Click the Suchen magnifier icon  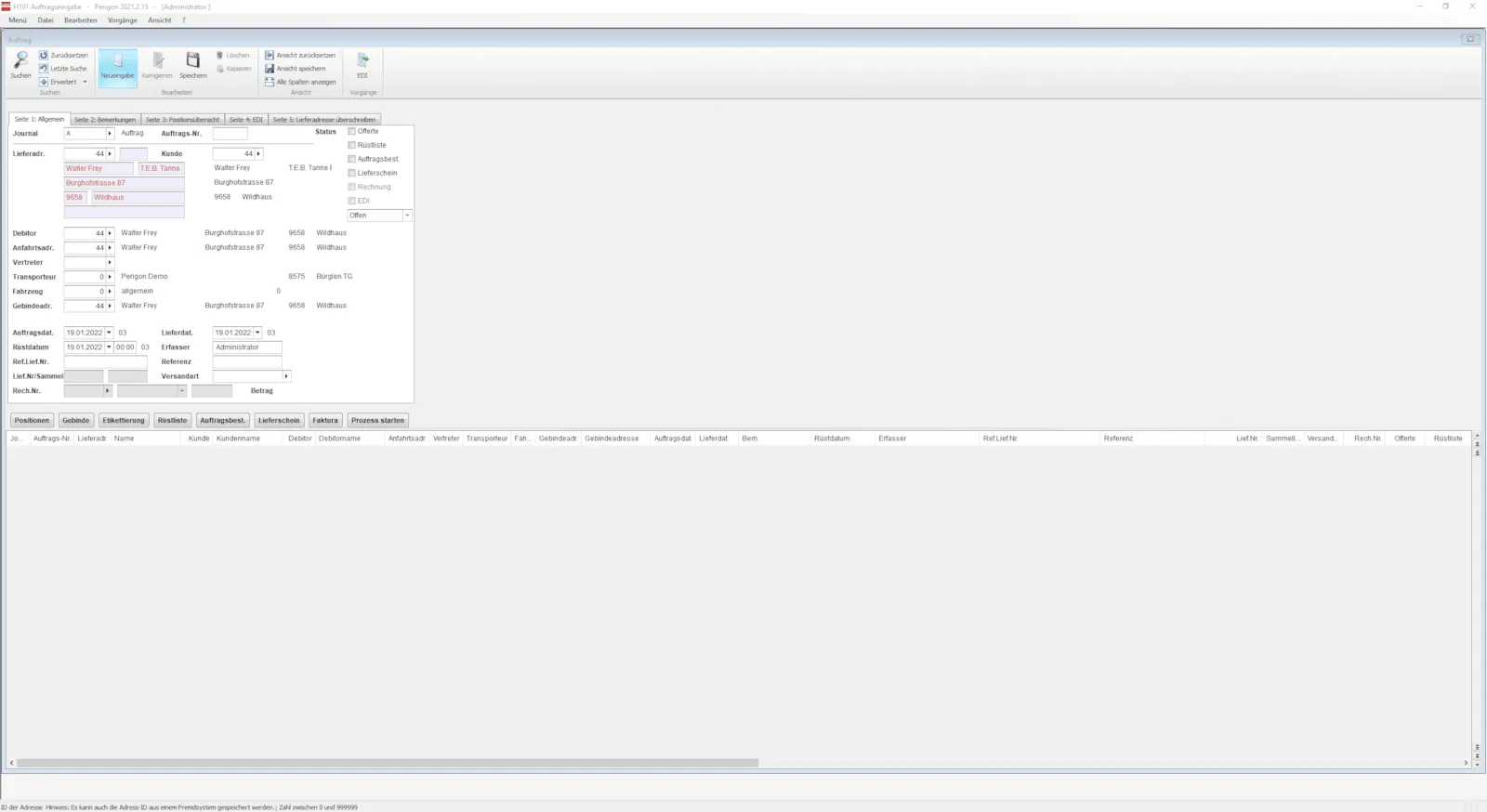tap(20, 61)
